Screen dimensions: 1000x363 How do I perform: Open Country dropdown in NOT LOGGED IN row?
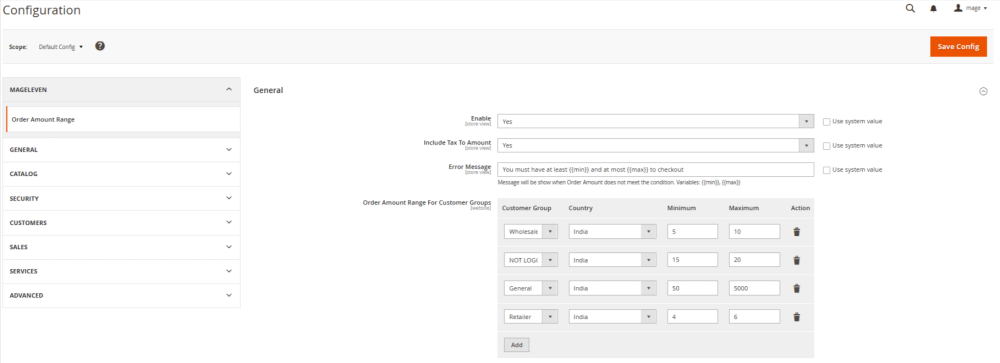[x=612, y=260]
